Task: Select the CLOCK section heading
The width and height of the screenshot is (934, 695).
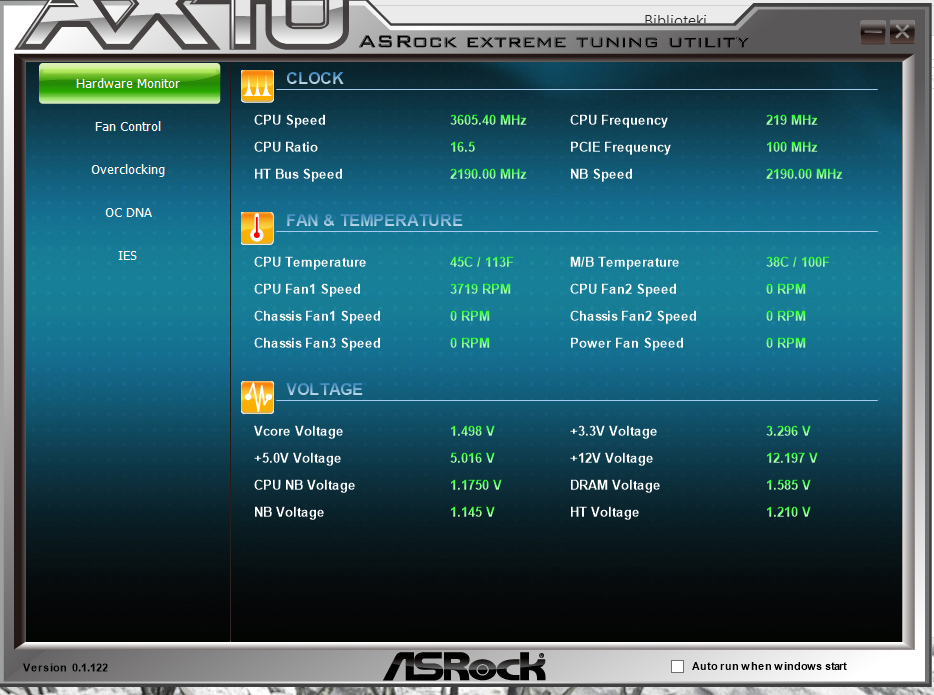Action: tap(315, 78)
